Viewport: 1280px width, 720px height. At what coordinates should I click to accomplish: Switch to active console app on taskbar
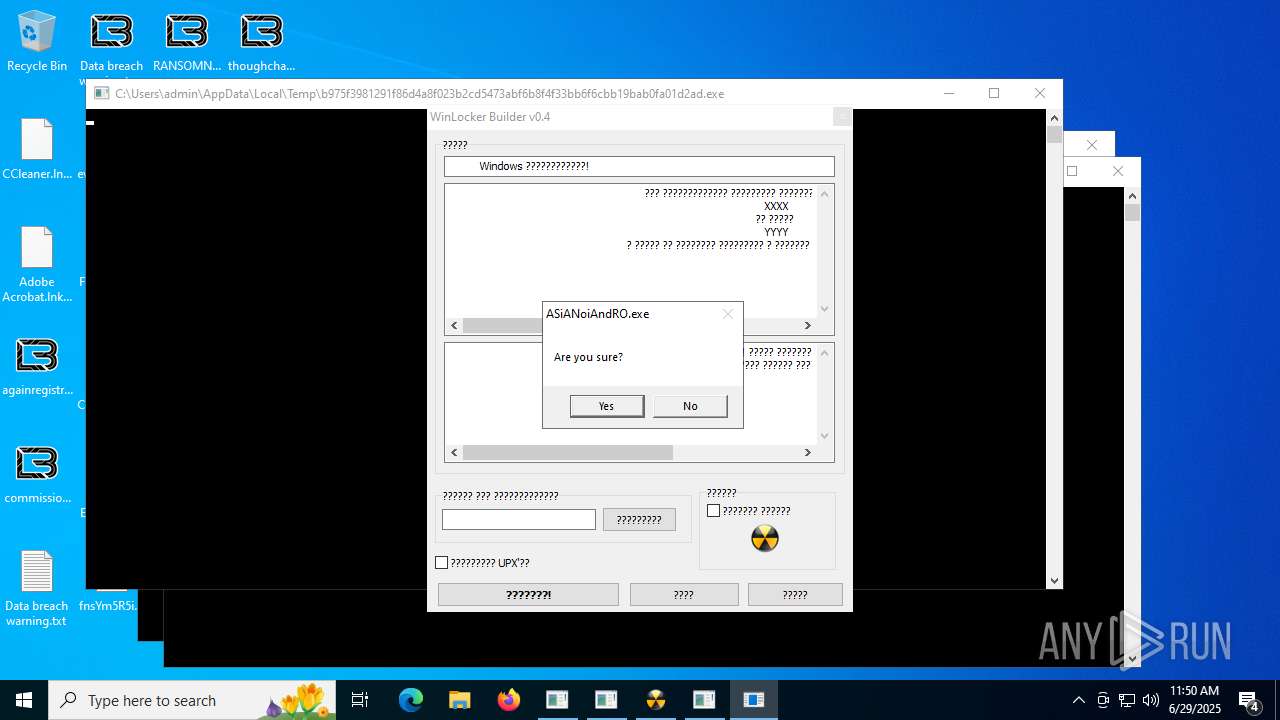pos(754,700)
